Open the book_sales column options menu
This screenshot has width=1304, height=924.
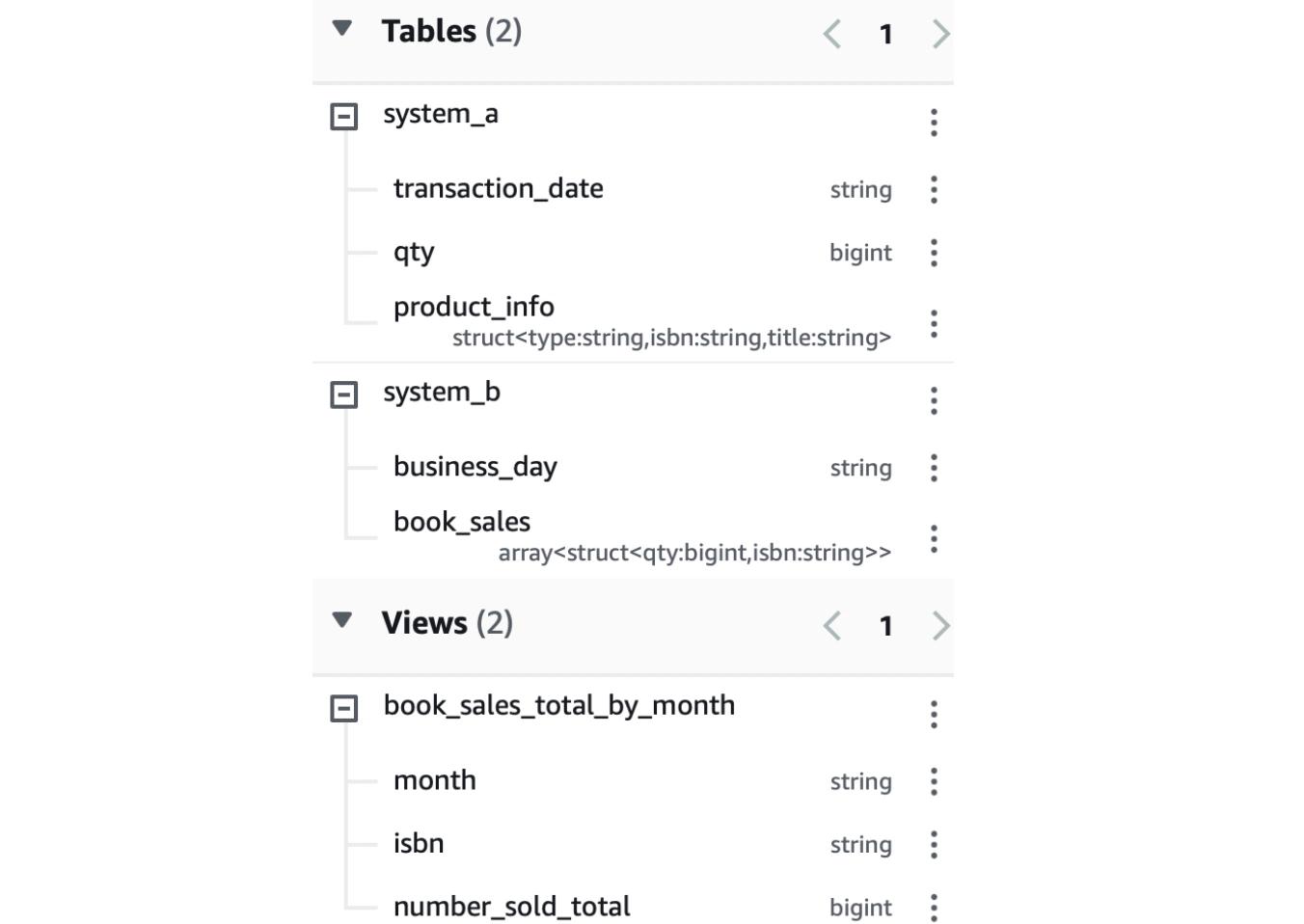[933, 538]
